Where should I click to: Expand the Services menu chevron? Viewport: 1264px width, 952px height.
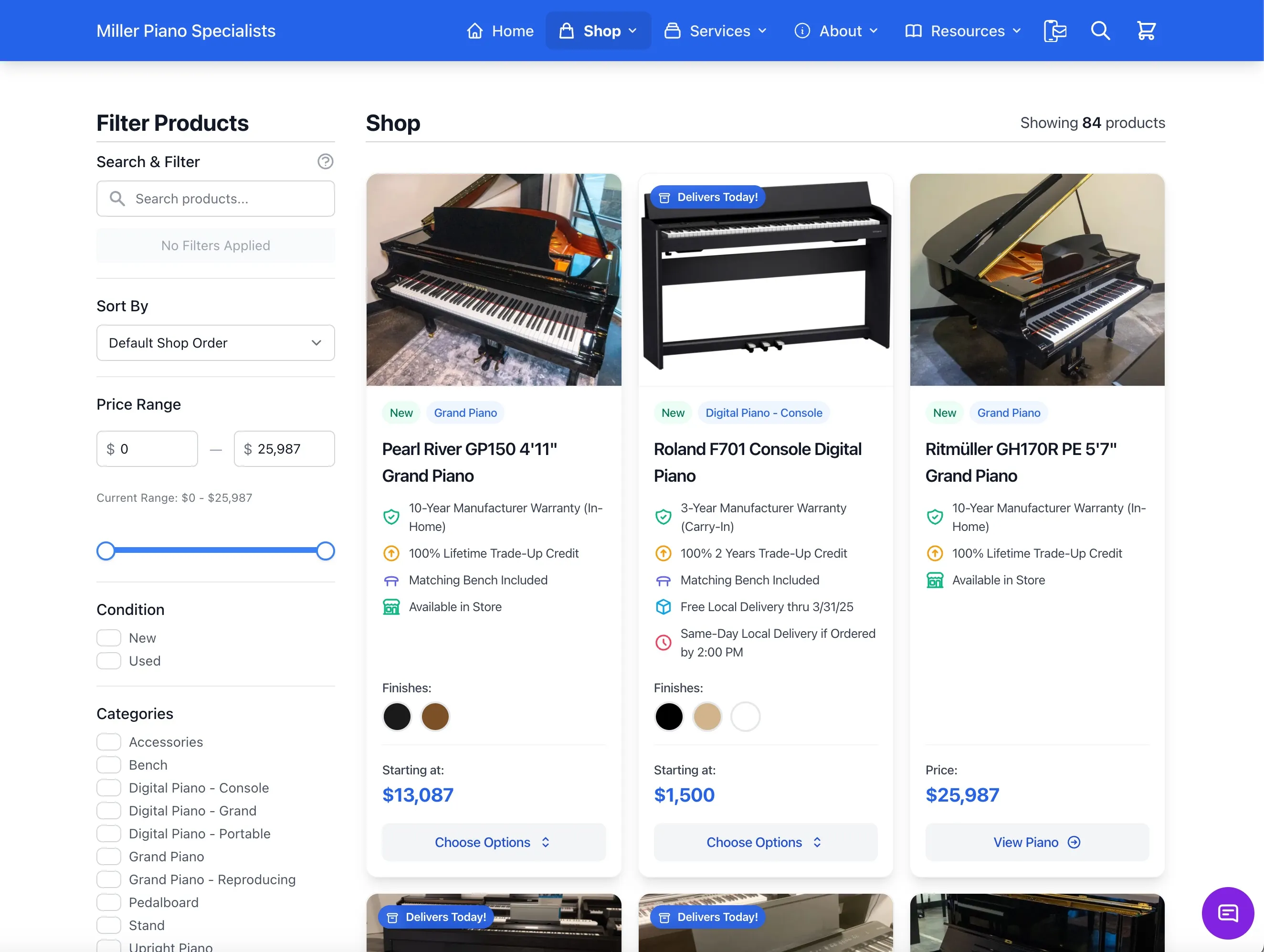pyautogui.click(x=762, y=31)
